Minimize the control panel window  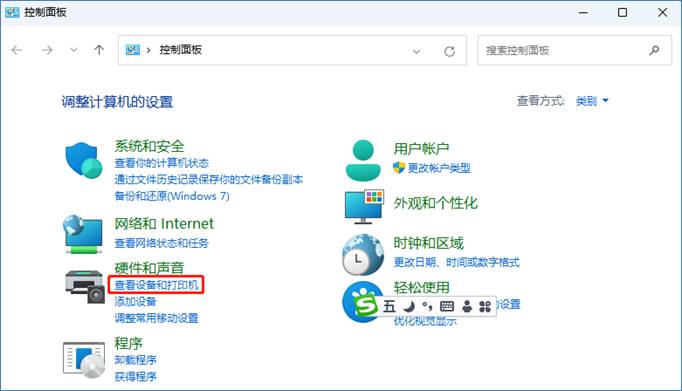click(x=583, y=12)
